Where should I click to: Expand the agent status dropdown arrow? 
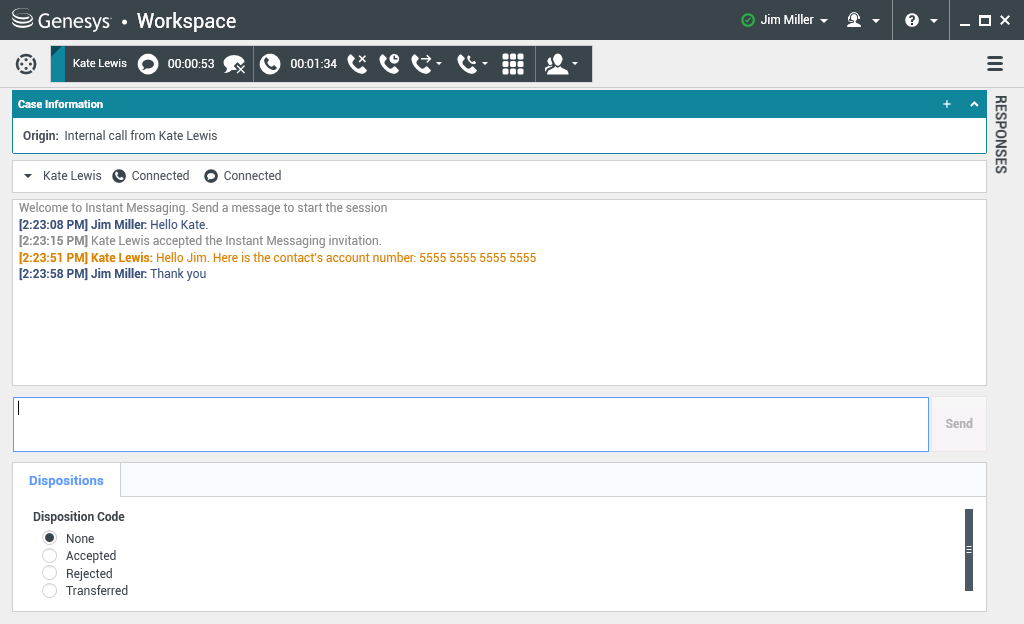876,21
